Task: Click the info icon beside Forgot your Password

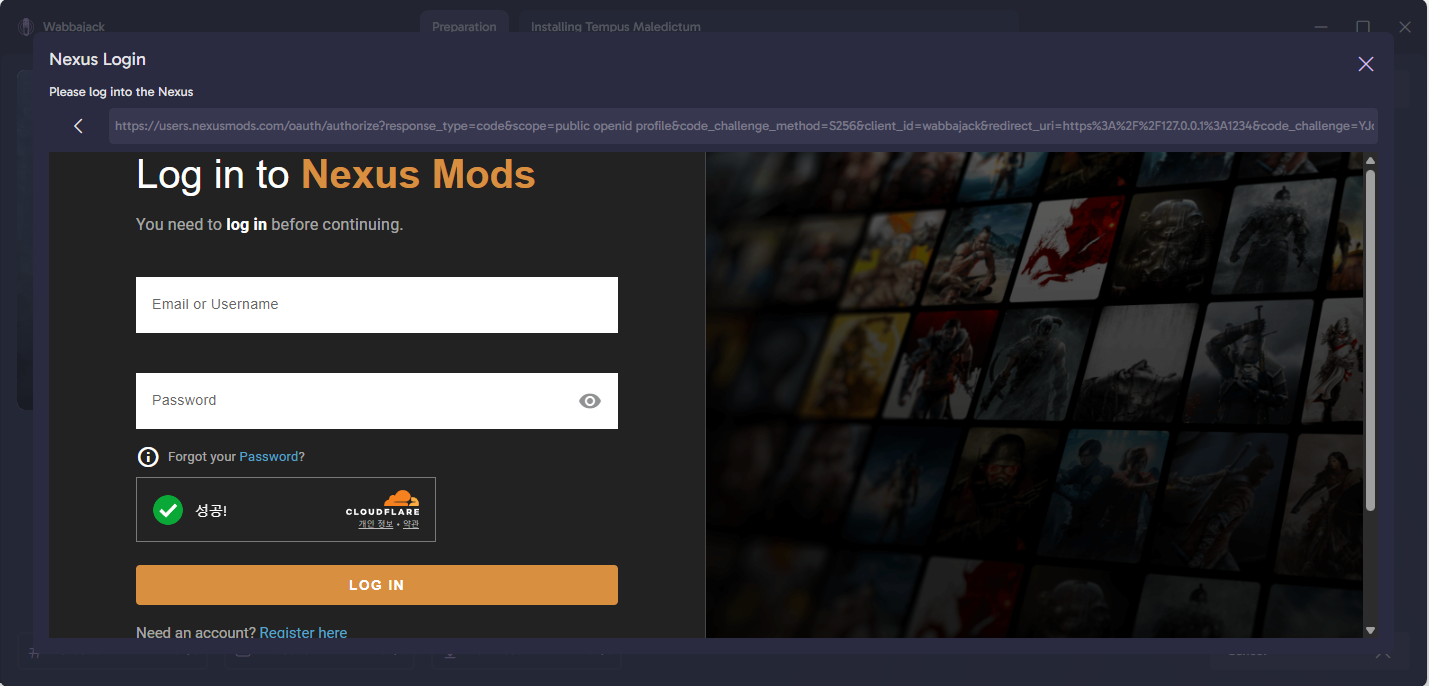Action: click(148, 457)
